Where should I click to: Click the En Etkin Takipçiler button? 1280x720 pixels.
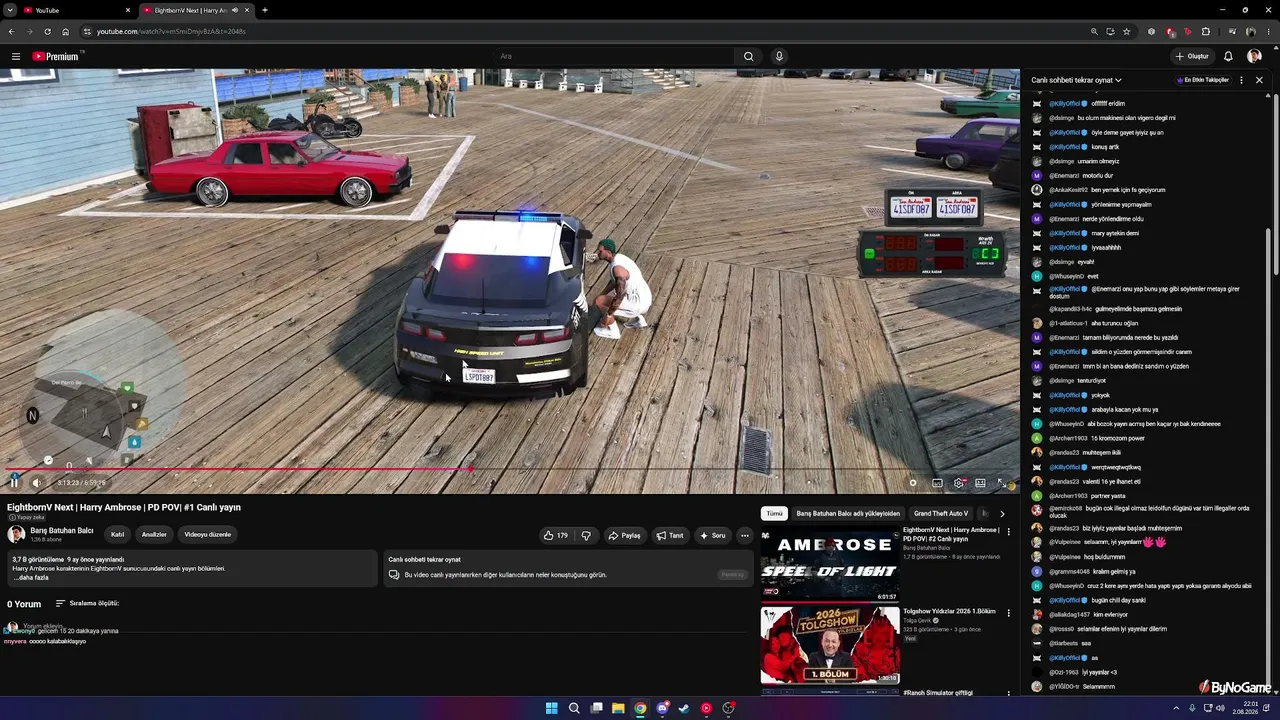1203,80
